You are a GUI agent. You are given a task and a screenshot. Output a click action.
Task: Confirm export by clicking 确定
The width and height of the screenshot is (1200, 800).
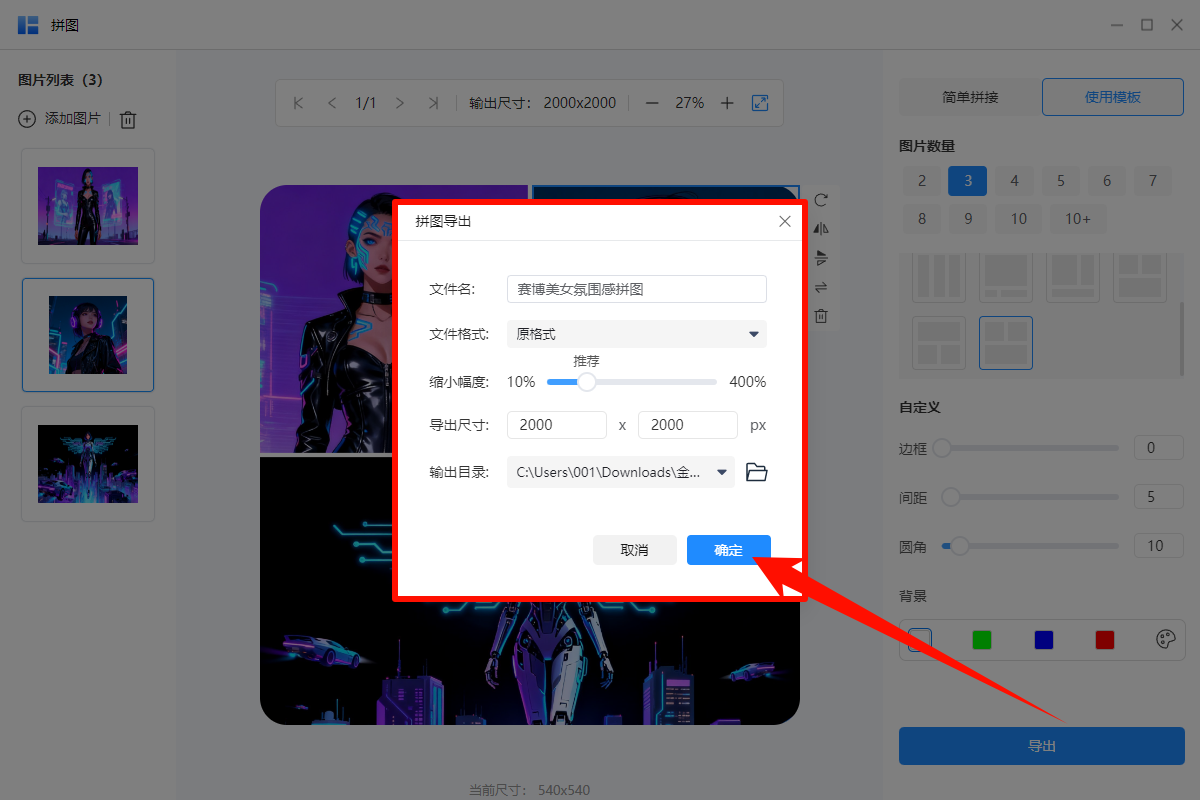[728, 549]
